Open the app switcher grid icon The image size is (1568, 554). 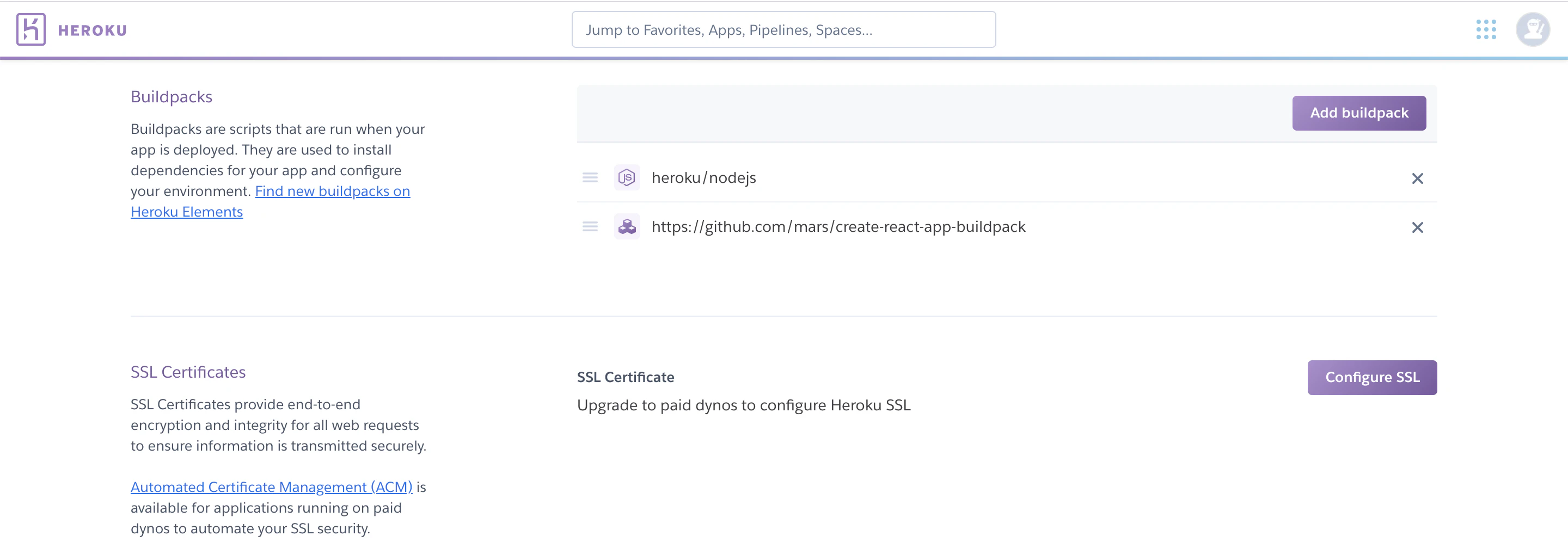pos(1486,30)
